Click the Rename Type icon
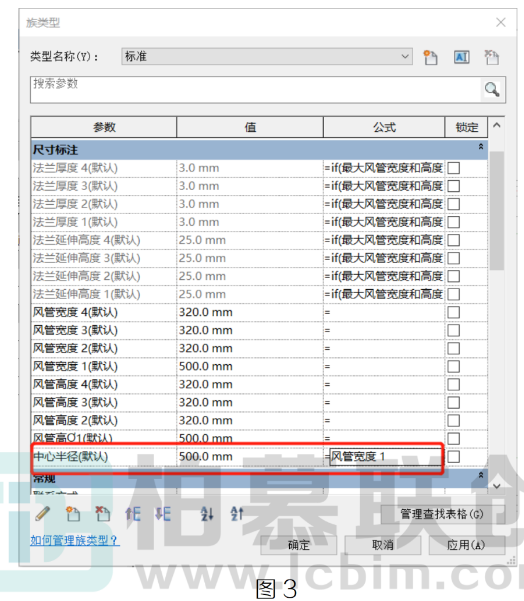The height and width of the screenshot is (601, 524). click(462, 57)
